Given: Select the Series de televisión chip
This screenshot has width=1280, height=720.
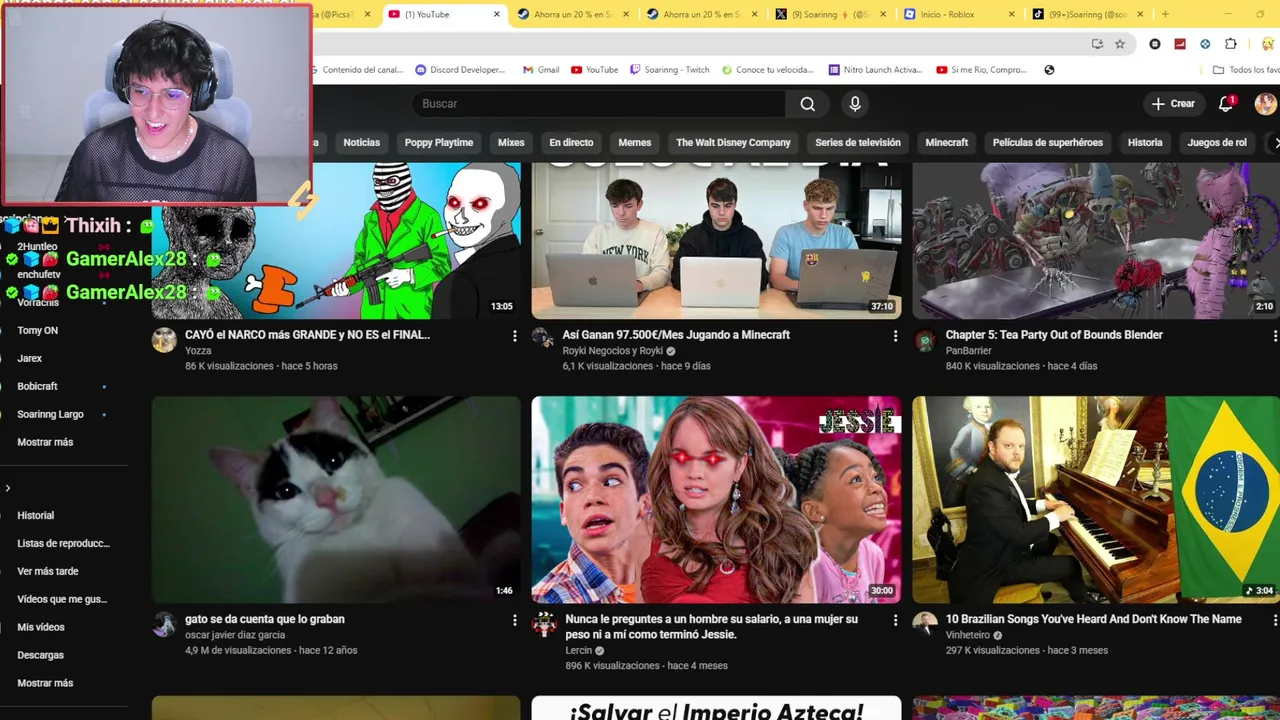Looking at the screenshot, I should coord(857,142).
